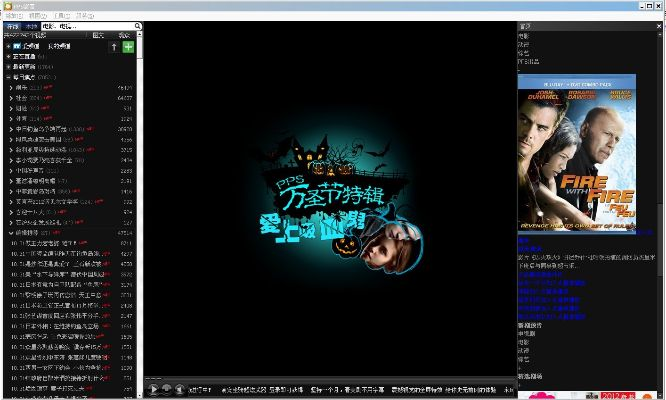Screen dimensions: 666x400
Task: Click the green plus button
Action: [x=127, y=46]
